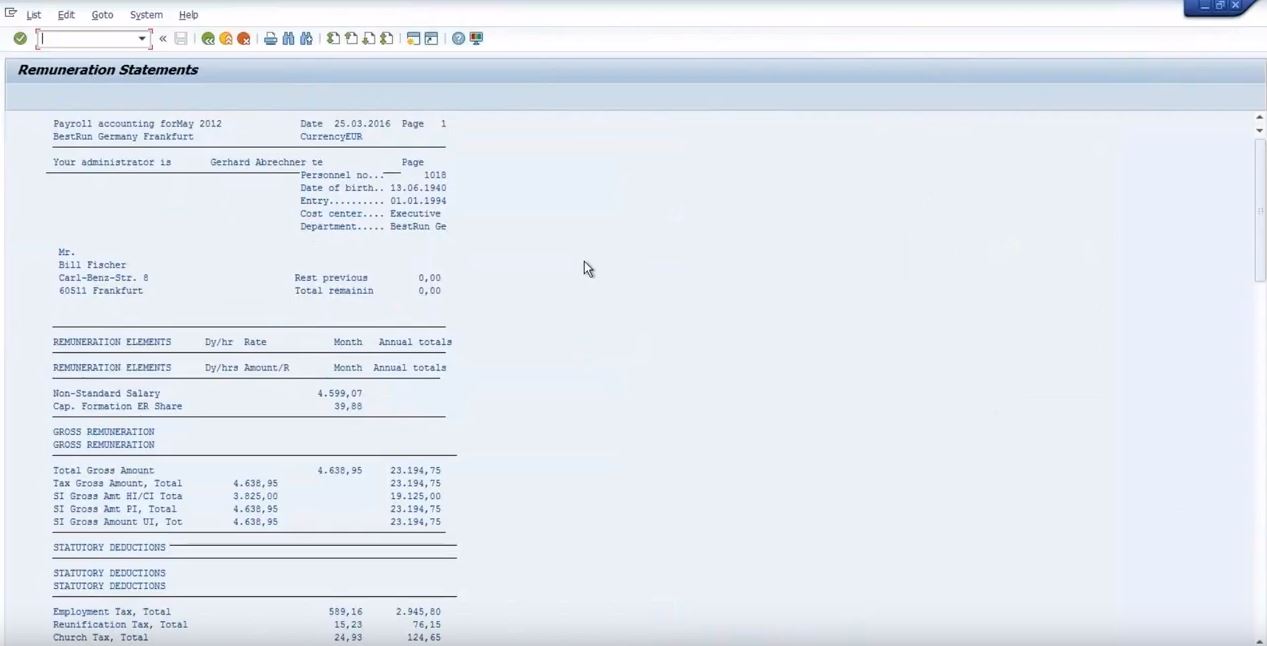Screen dimensions: 1267x646
Task: Open the List menu
Action: tap(34, 15)
